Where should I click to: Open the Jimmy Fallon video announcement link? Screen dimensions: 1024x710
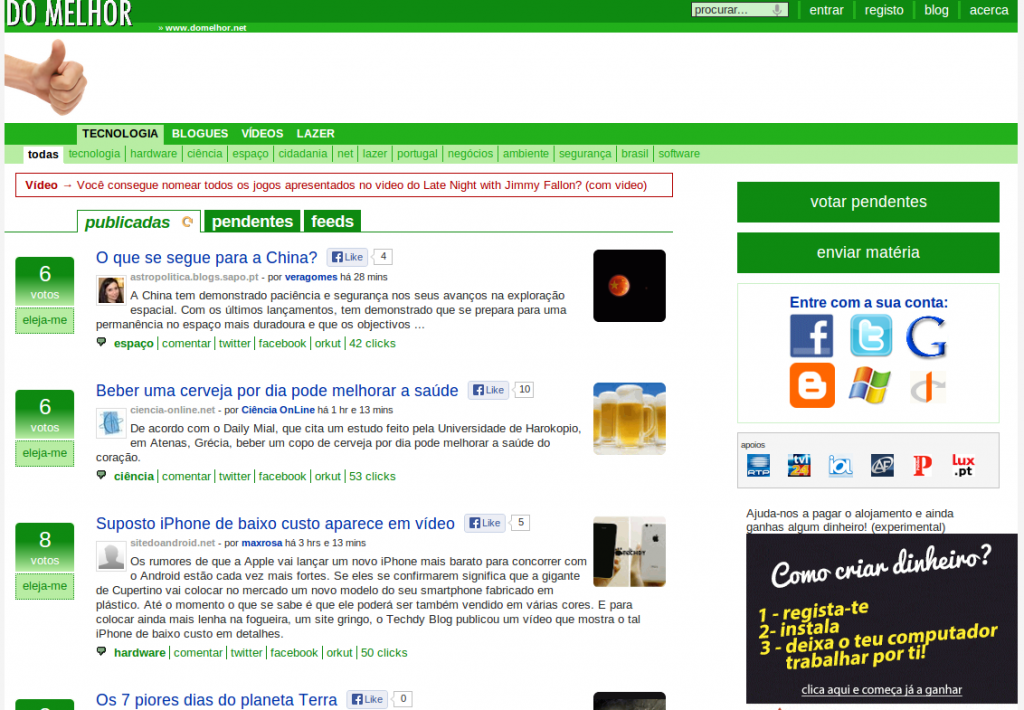(x=362, y=185)
